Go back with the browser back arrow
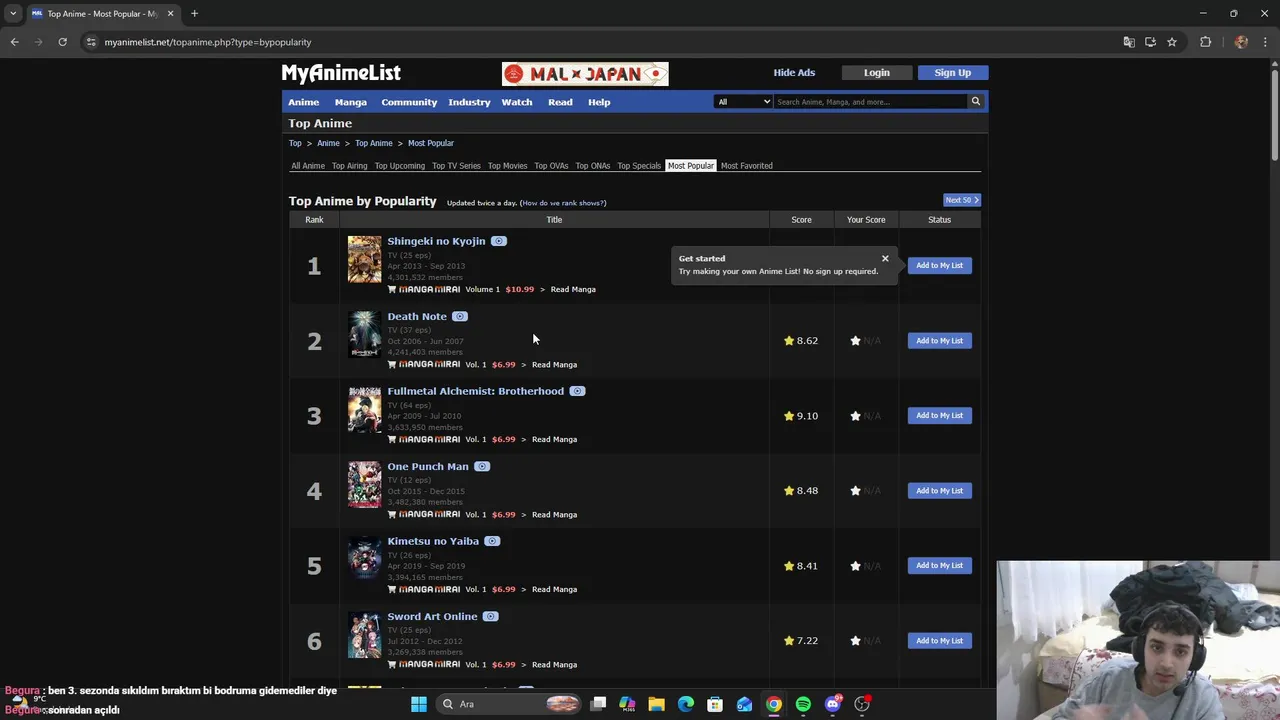The image size is (1280, 720). (14, 42)
